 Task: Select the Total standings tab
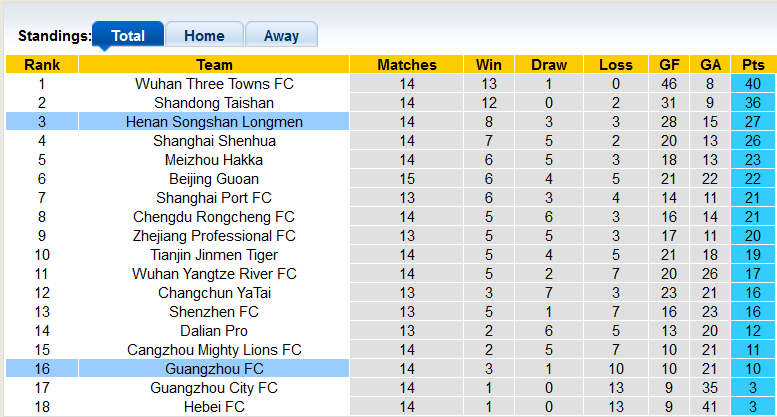pyautogui.click(x=128, y=35)
